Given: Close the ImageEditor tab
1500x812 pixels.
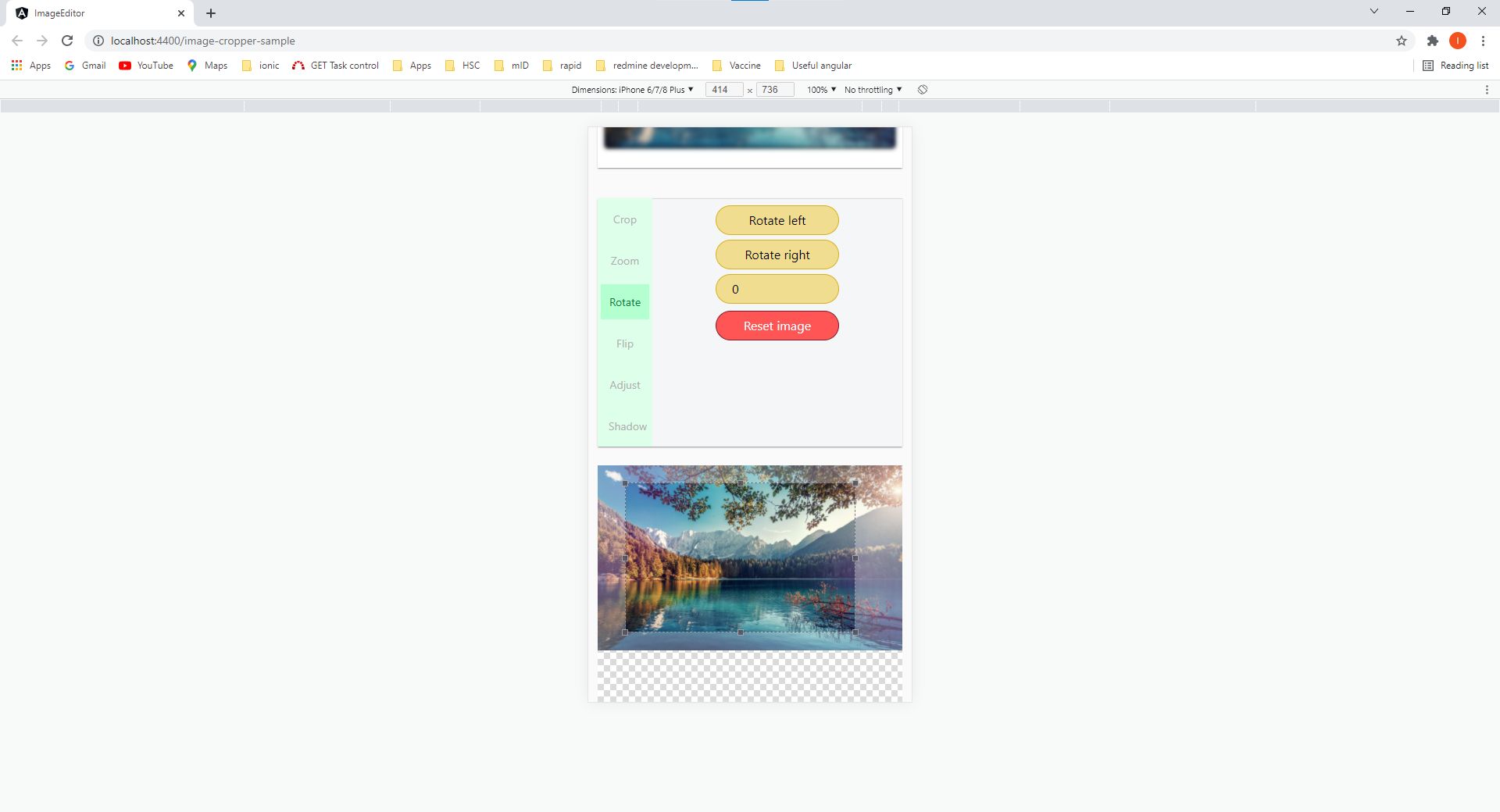Looking at the screenshot, I should pyautogui.click(x=181, y=13).
